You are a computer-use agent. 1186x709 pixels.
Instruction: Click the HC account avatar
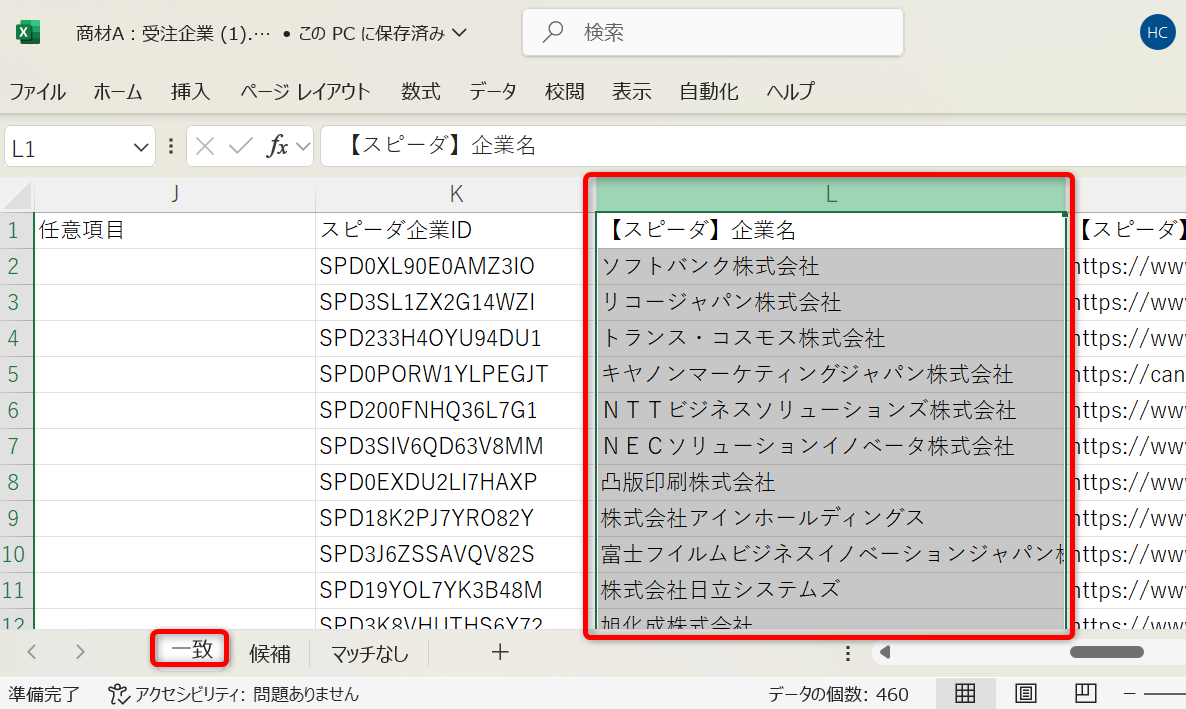[1157, 31]
